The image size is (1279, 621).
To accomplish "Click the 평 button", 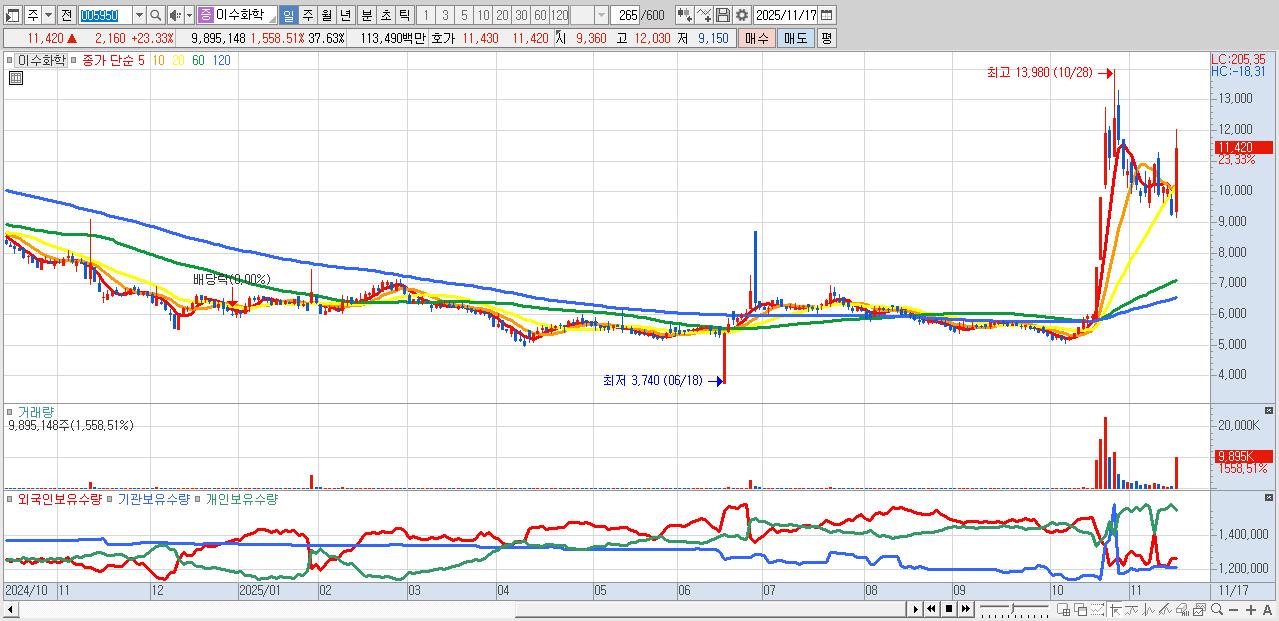I will [x=826, y=38].
